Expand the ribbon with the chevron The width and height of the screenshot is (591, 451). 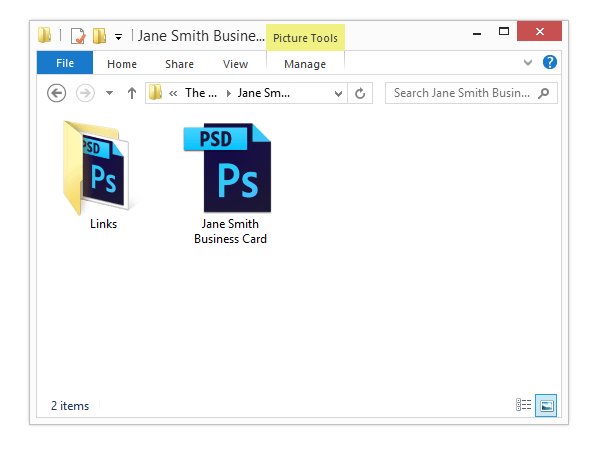click(x=528, y=62)
